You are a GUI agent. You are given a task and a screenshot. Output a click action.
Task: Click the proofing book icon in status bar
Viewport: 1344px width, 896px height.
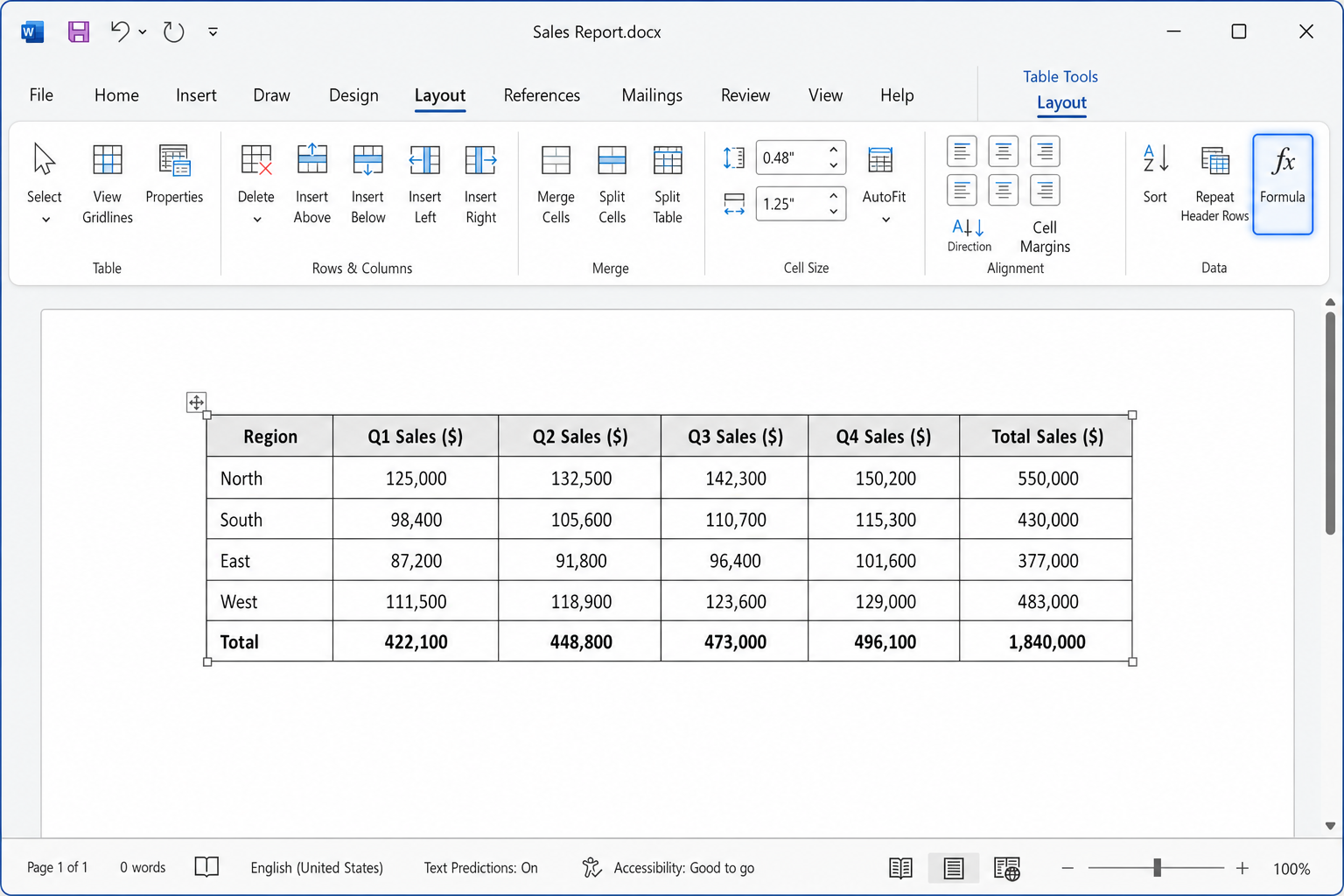coord(206,867)
